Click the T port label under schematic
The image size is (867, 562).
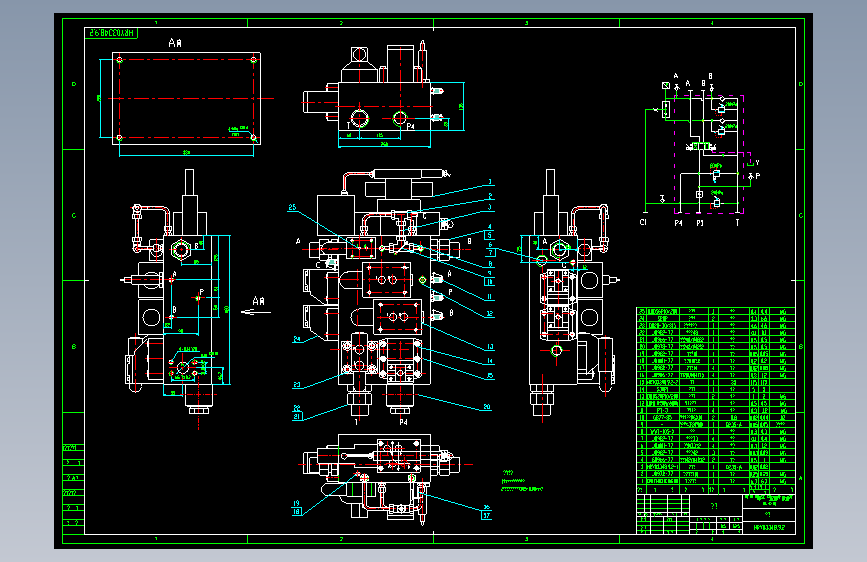click(737, 222)
